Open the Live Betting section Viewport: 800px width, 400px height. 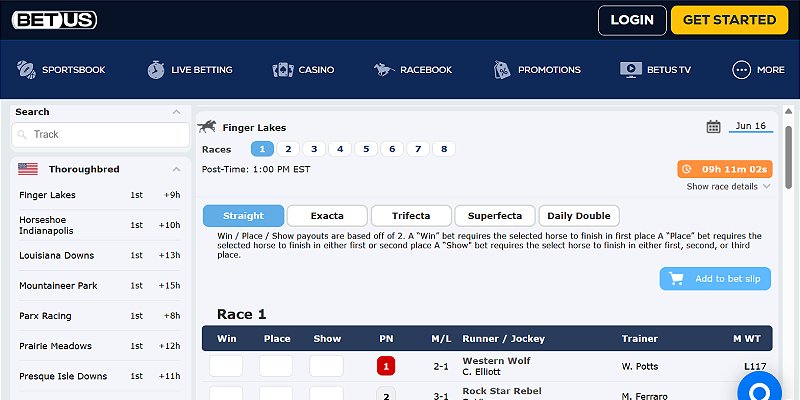click(190, 70)
